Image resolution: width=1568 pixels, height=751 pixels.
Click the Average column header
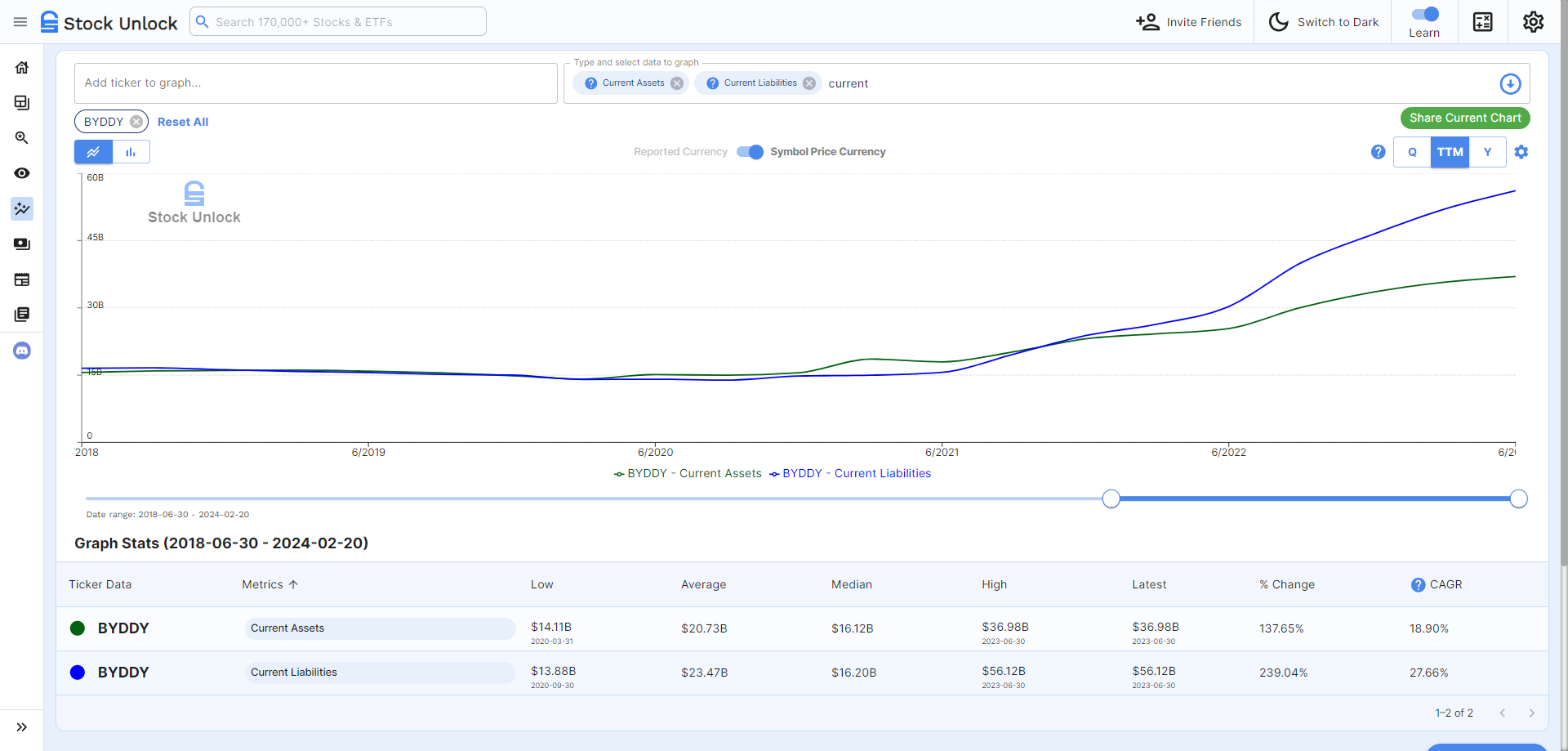point(703,584)
